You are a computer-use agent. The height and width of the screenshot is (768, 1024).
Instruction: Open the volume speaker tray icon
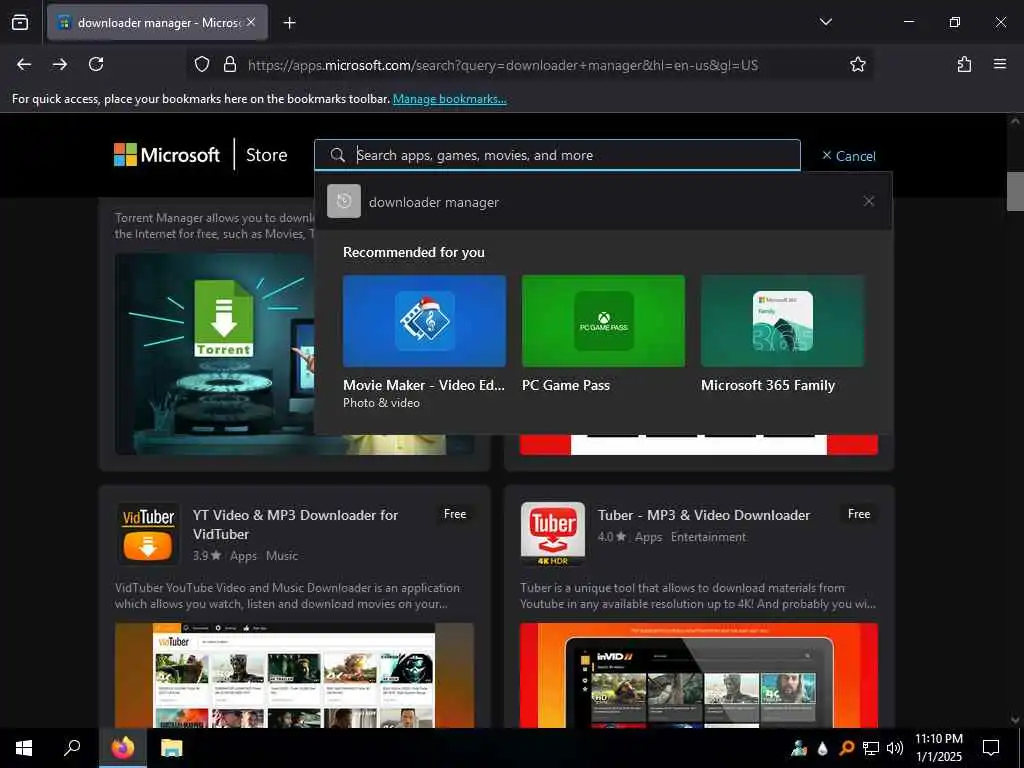pos(895,748)
